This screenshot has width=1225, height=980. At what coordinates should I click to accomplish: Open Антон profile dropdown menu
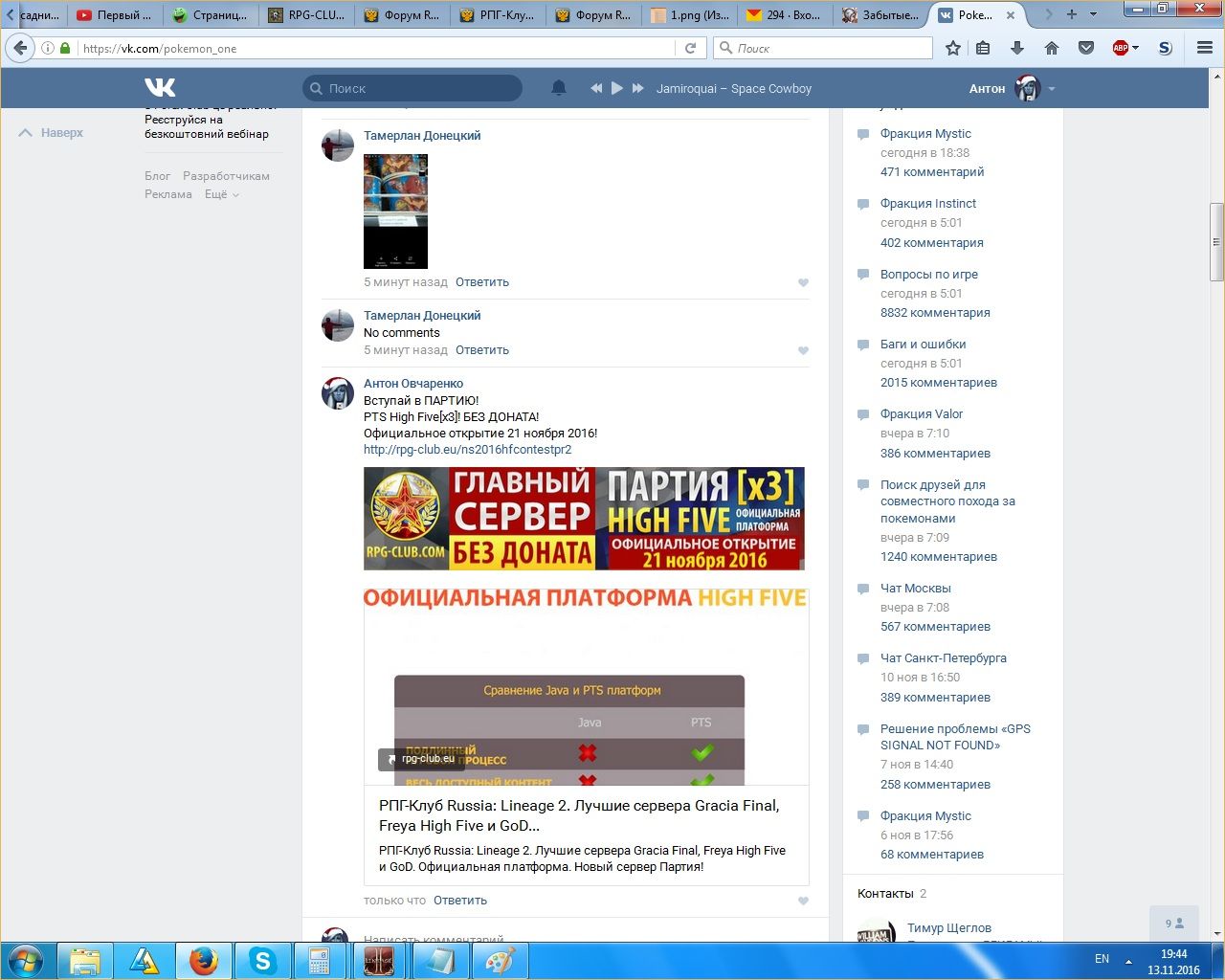[1051, 88]
